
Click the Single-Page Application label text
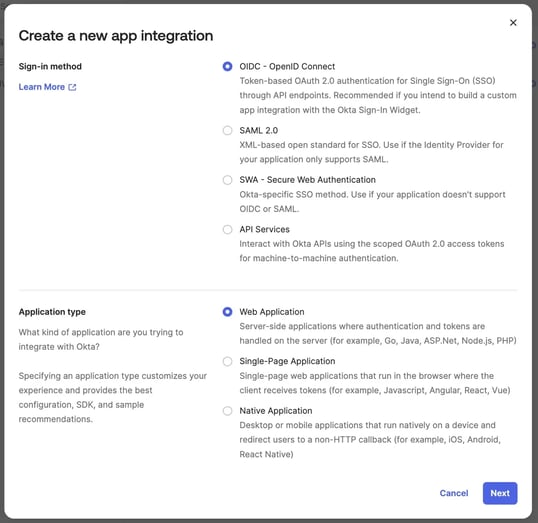pos(287,361)
